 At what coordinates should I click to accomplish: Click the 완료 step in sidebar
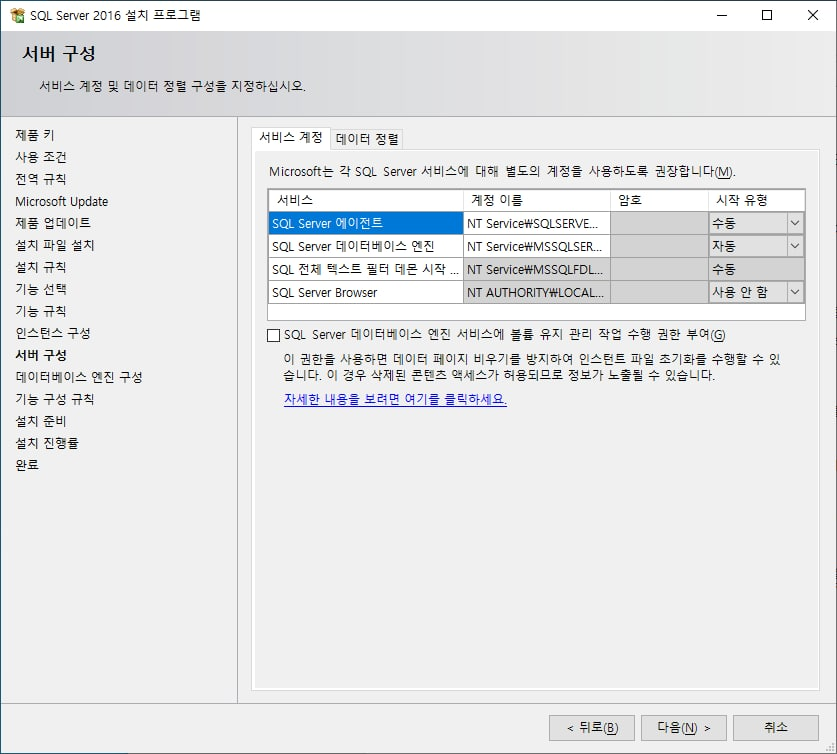(x=27, y=465)
